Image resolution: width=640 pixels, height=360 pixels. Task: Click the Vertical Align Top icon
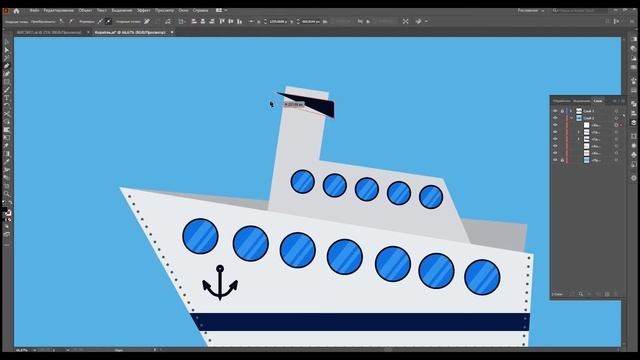(x=222, y=21)
